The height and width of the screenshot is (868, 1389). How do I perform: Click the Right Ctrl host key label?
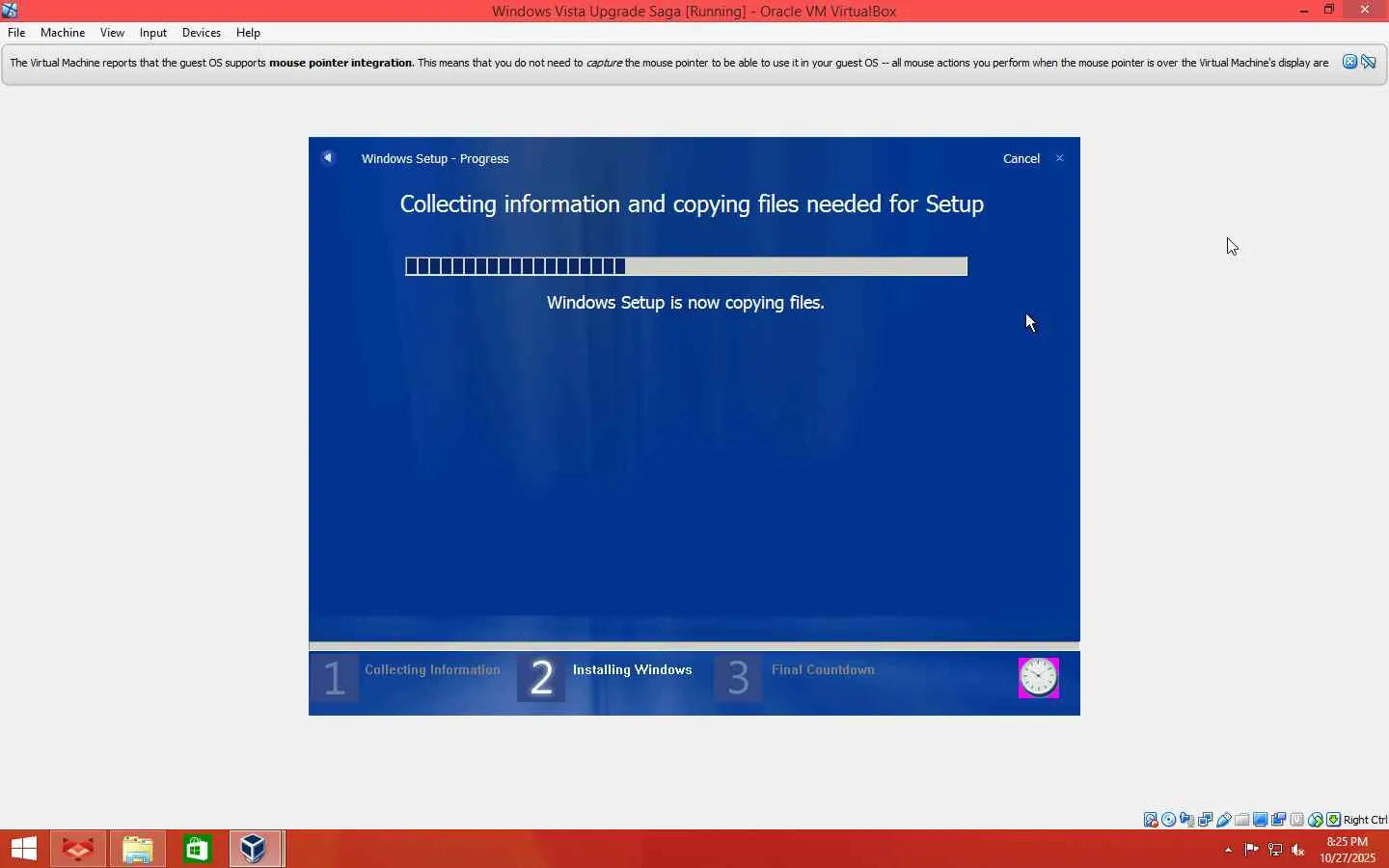click(x=1366, y=820)
